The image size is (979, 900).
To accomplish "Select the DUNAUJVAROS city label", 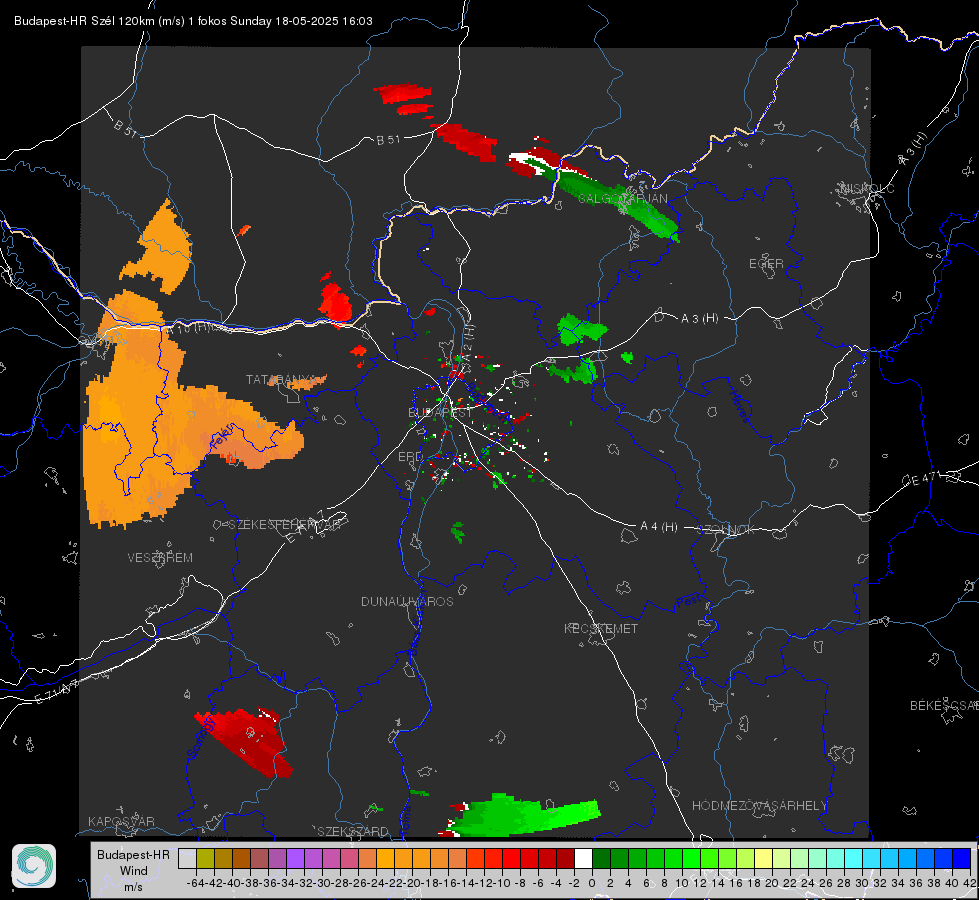I will click(407, 601).
